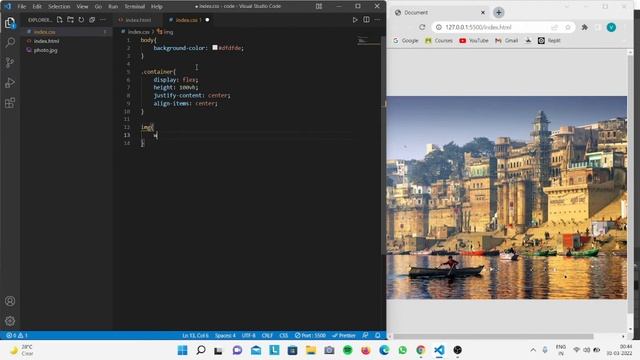Open the View menu
The width and height of the screenshot is (640, 360).
pyautogui.click(x=82, y=7)
